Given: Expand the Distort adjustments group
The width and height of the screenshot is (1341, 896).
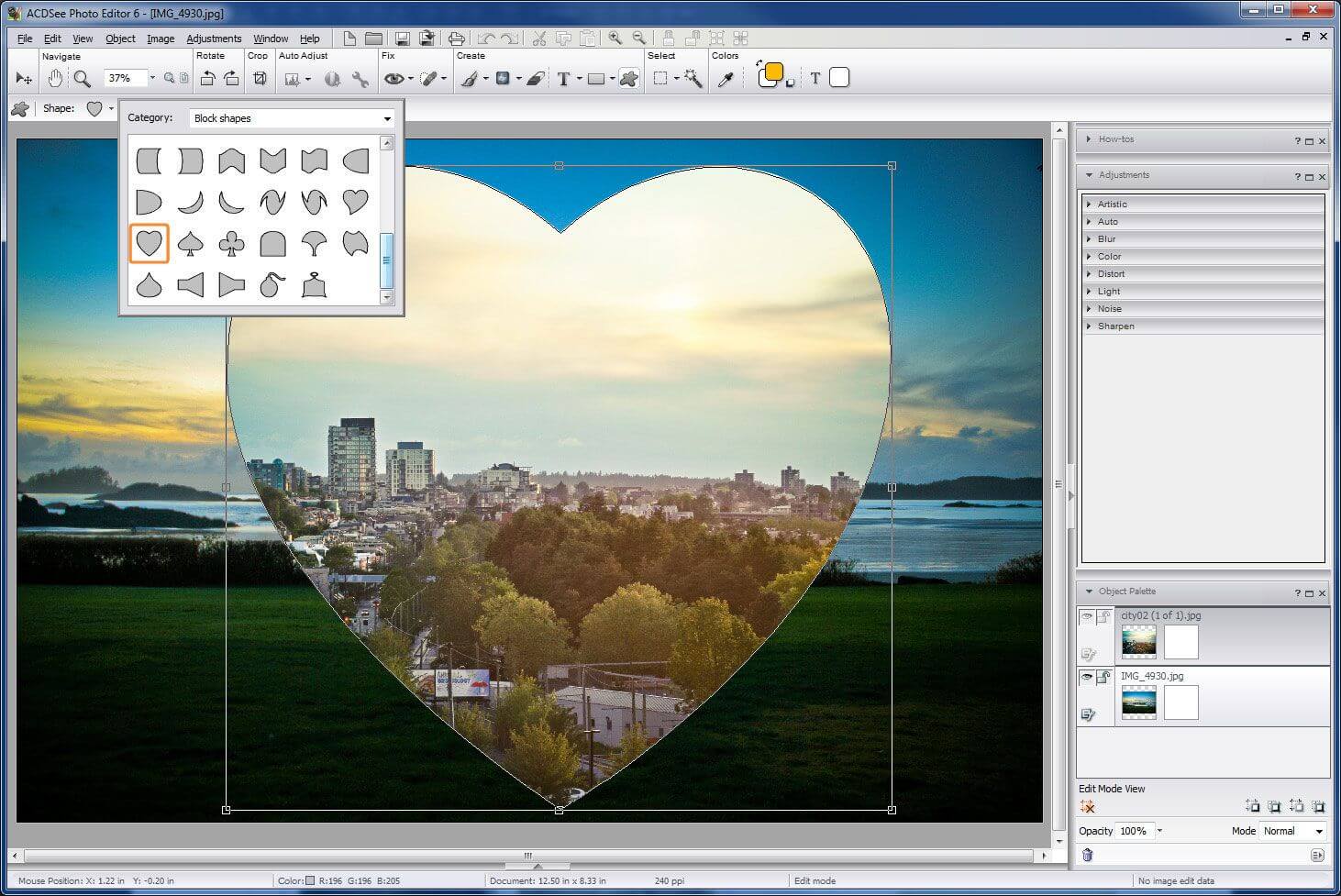Looking at the screenshot, I should tap(1203, 273).
